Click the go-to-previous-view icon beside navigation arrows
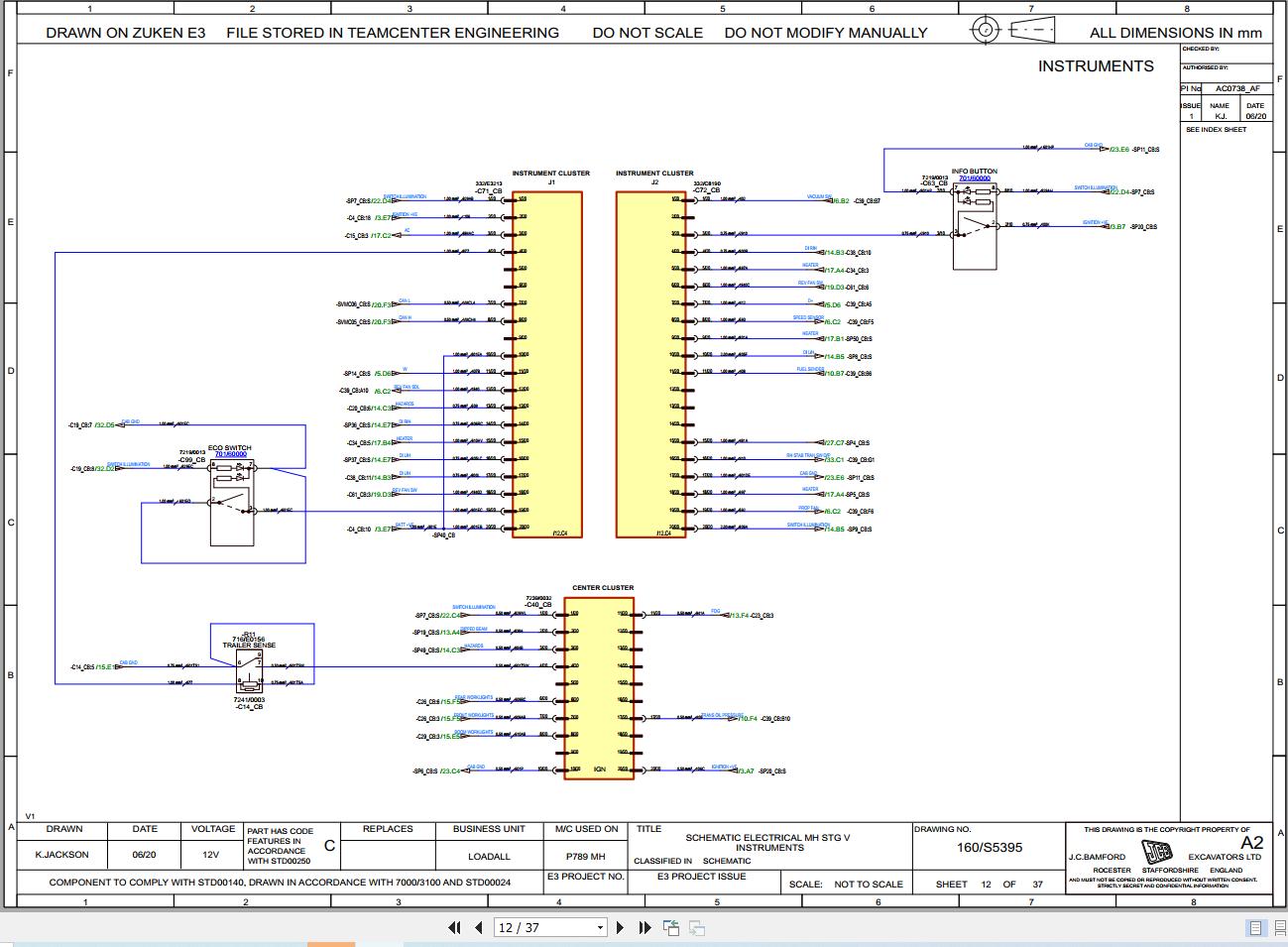This screenshot has width=1288, height=947. 671,927
